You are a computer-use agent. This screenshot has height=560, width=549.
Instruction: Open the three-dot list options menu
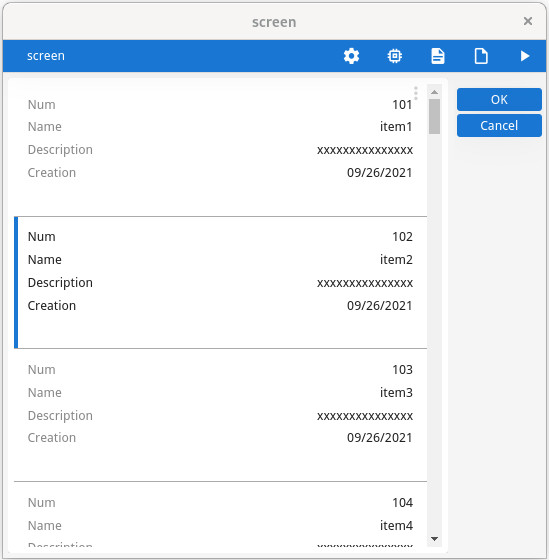(x=415, y=93)
